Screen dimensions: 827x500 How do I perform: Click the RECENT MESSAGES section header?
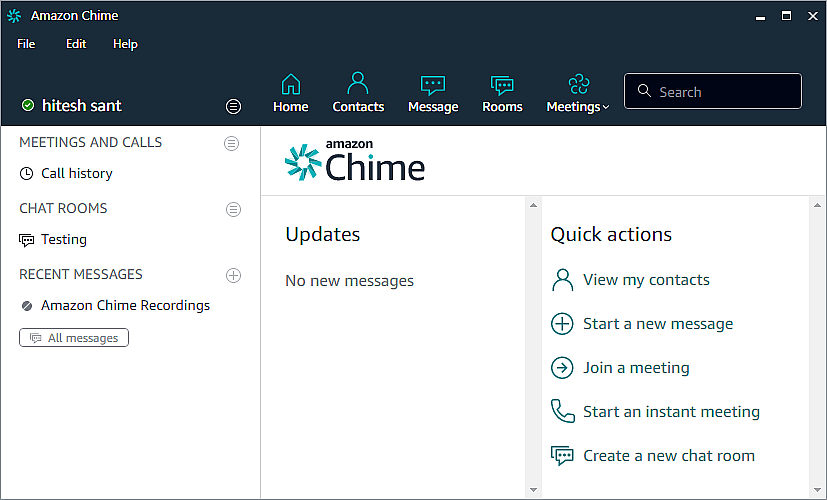click(x=81, y=274)
